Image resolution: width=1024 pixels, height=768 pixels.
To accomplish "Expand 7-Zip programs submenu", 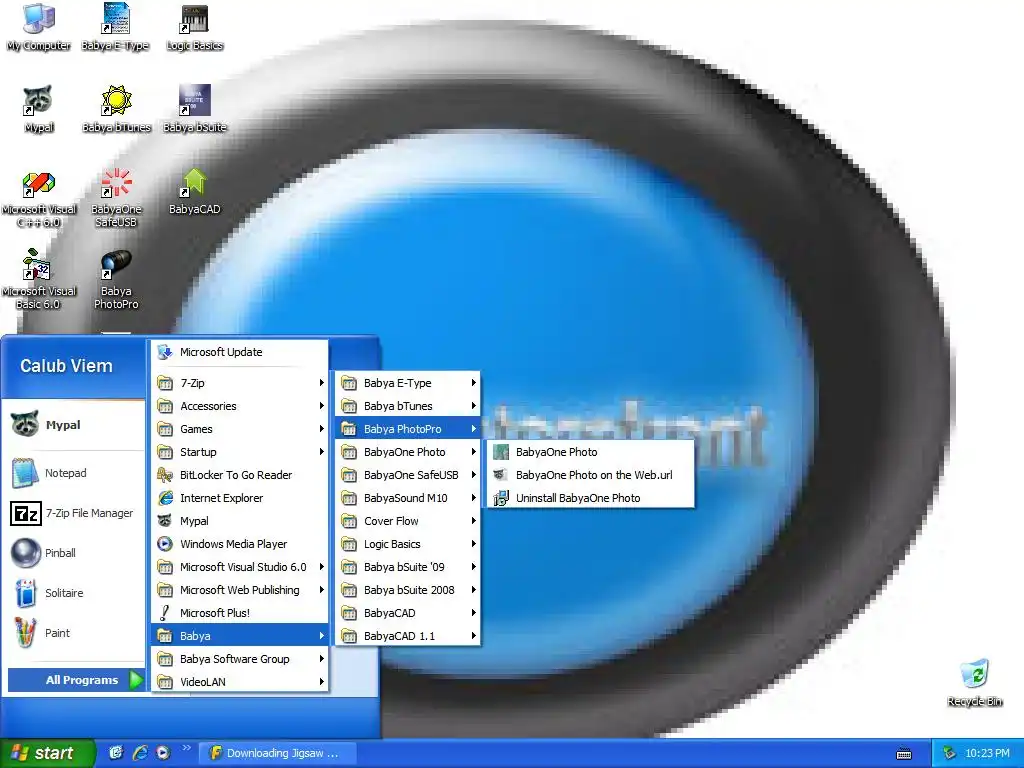I will [240, 383].
